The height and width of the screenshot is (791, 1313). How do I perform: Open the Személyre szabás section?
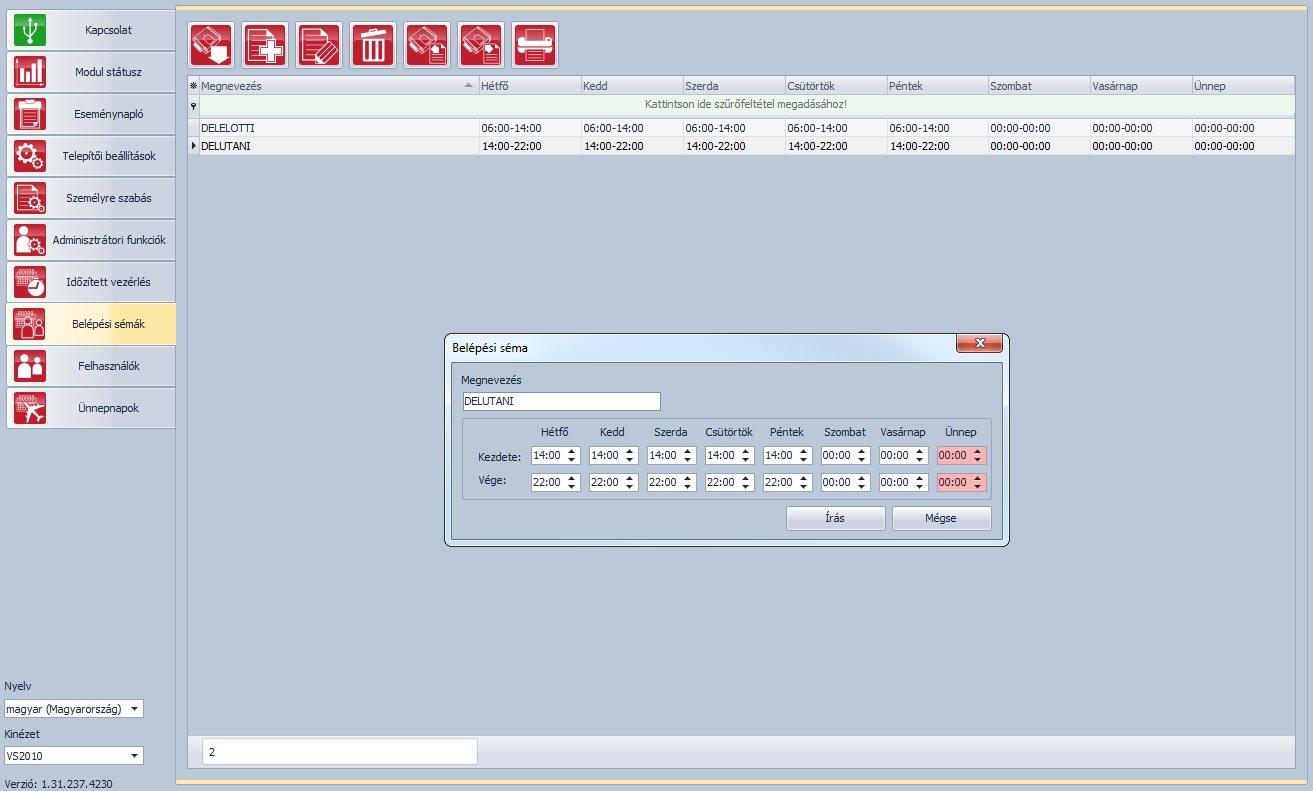point(91,198)
